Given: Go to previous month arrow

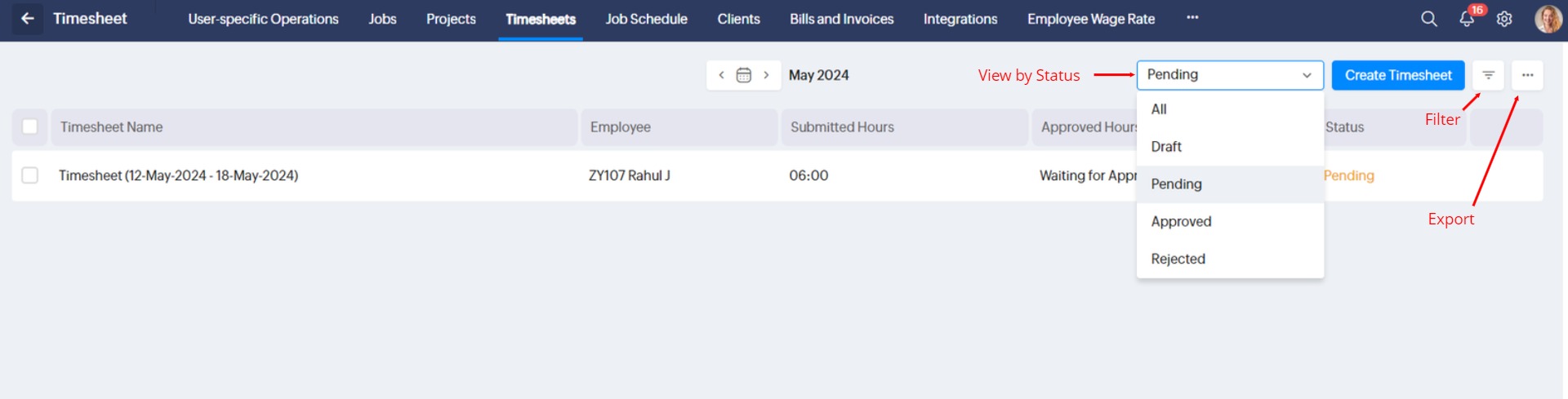Looking at the screenshot, I should (721, 75).
